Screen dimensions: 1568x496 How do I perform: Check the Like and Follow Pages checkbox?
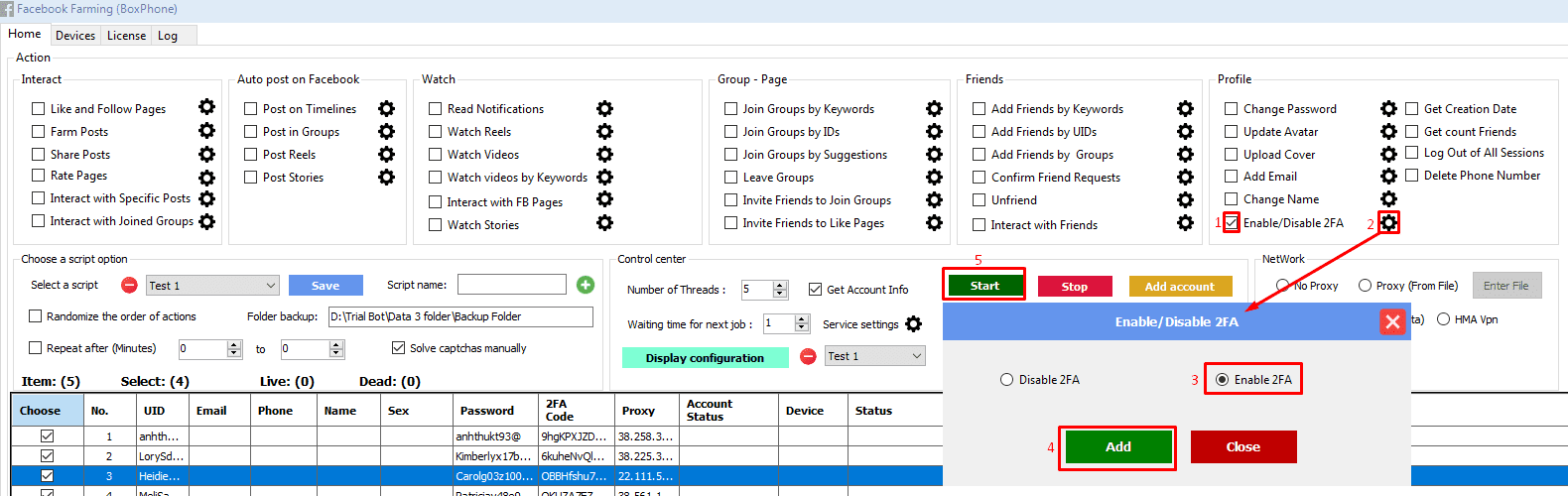[x=38, y=109]
